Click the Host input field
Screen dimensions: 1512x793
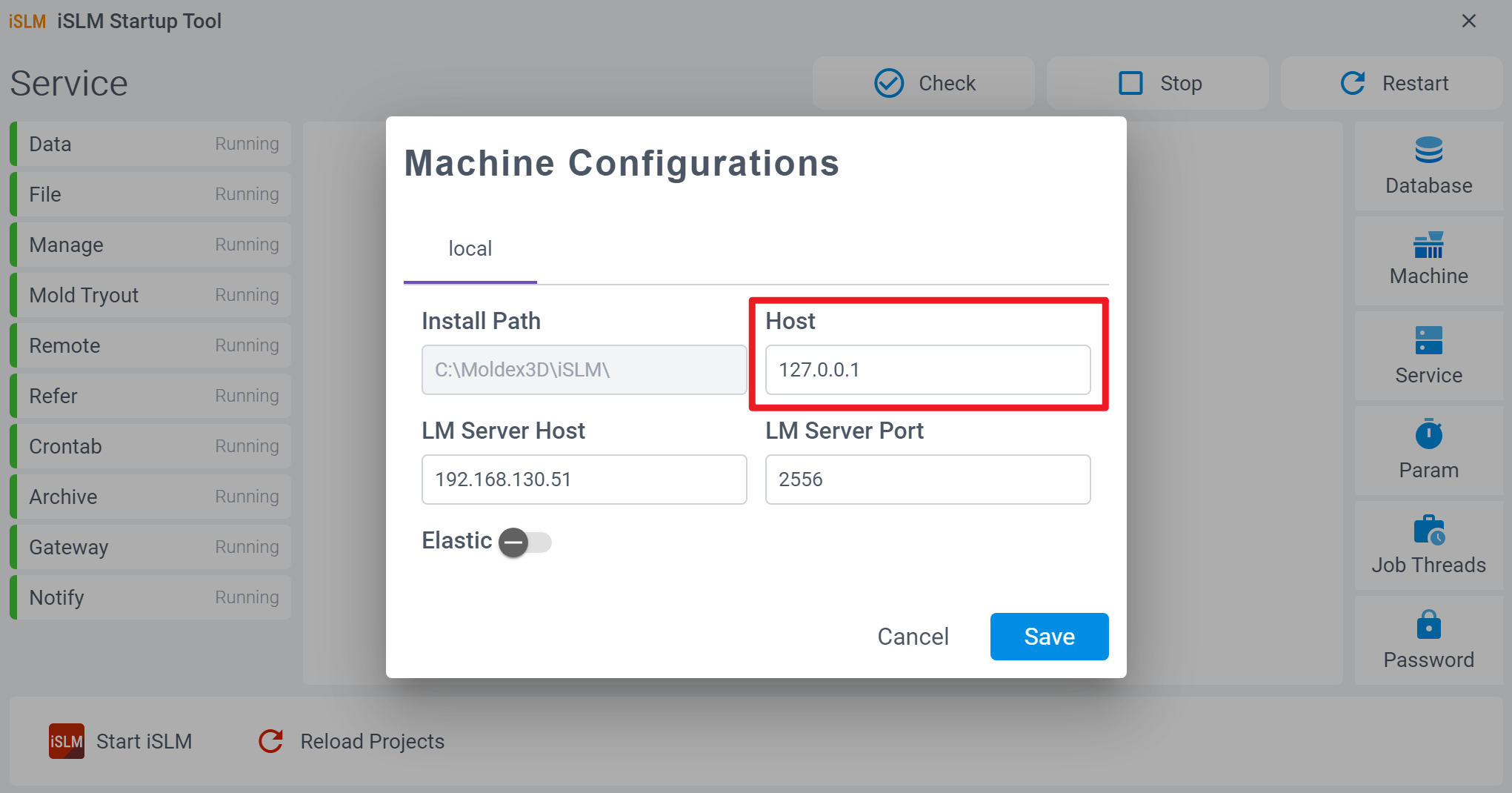coord(927,370)
